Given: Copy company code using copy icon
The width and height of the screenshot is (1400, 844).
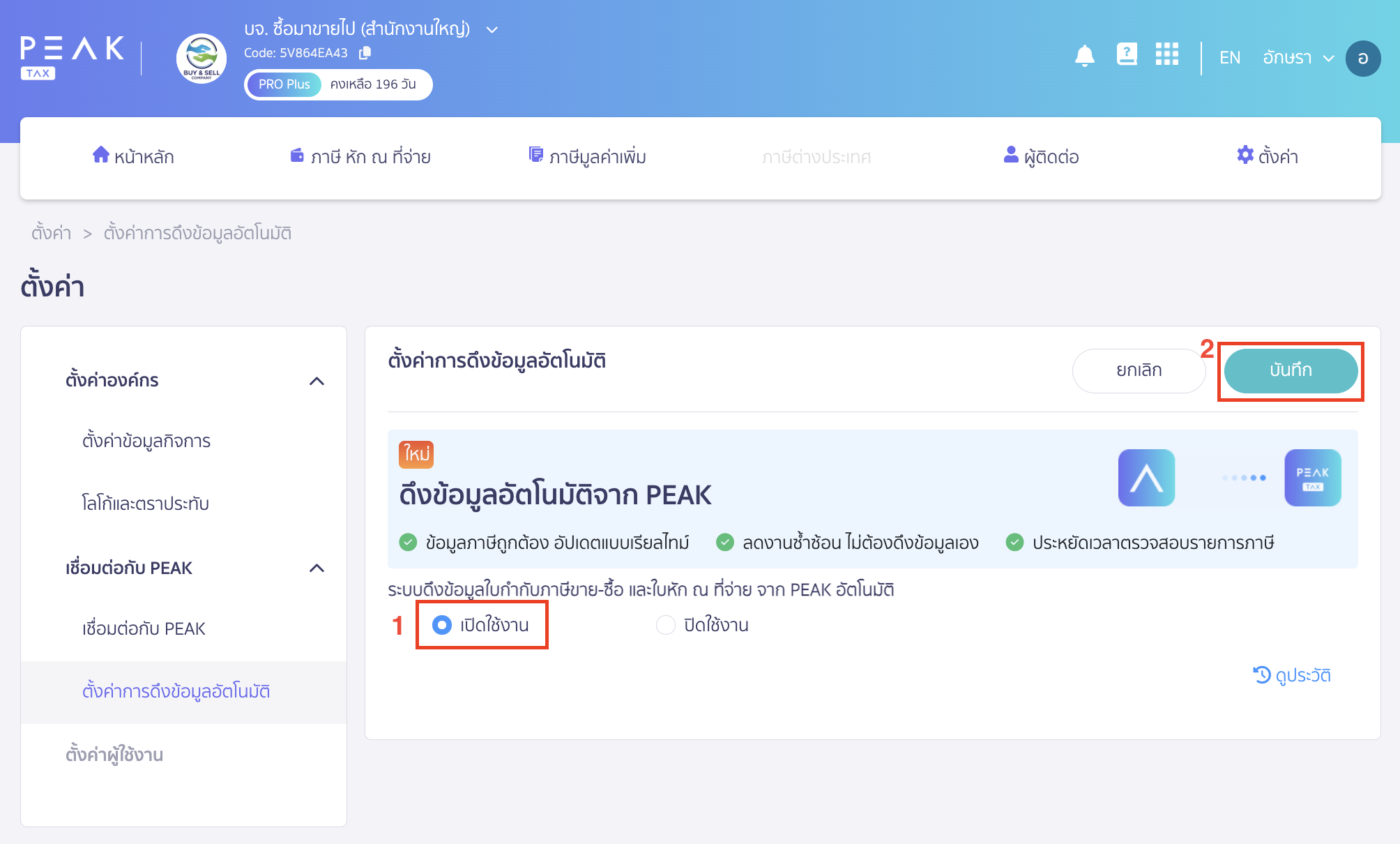Looking at the screenshot, I should [365, 53].
